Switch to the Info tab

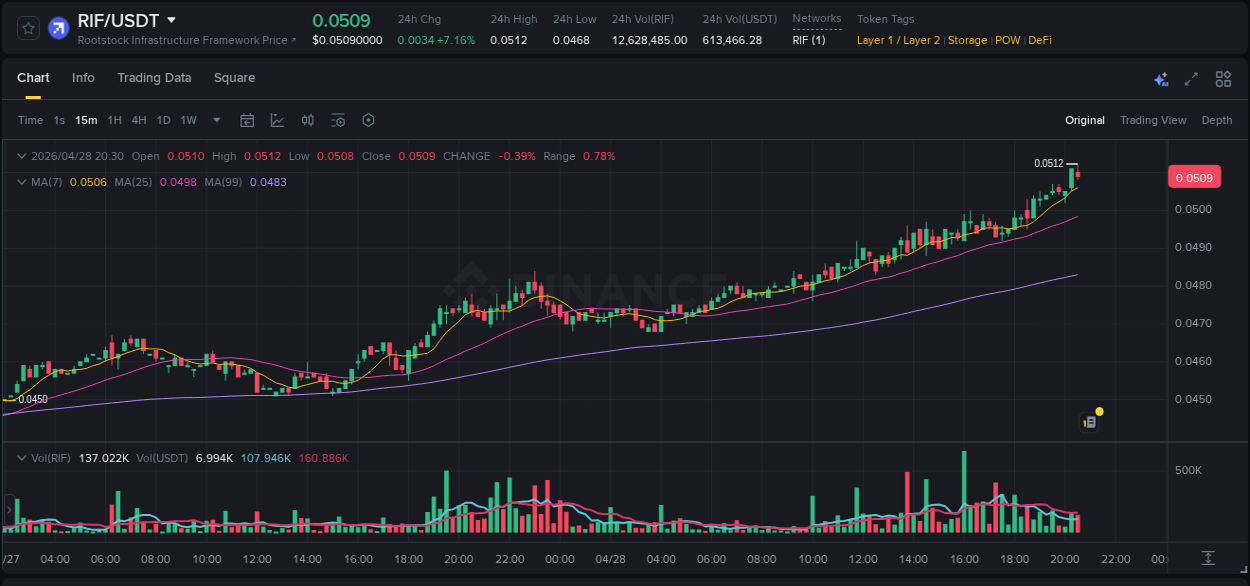tap(83, 78)
